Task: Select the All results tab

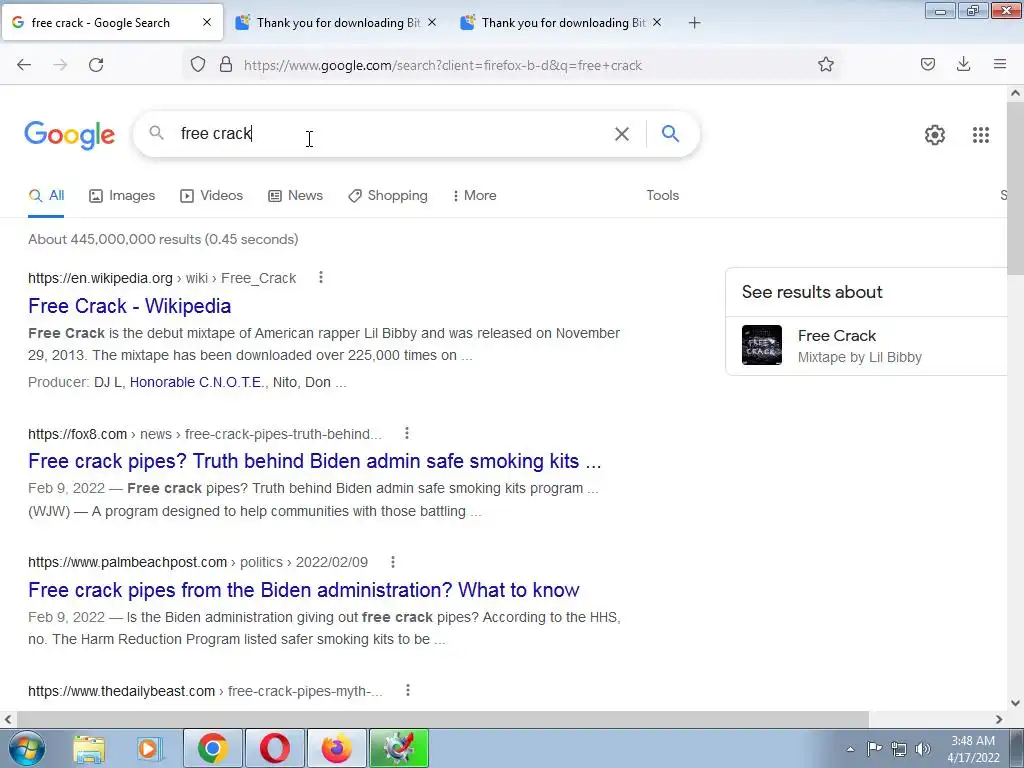Action: 46,195
